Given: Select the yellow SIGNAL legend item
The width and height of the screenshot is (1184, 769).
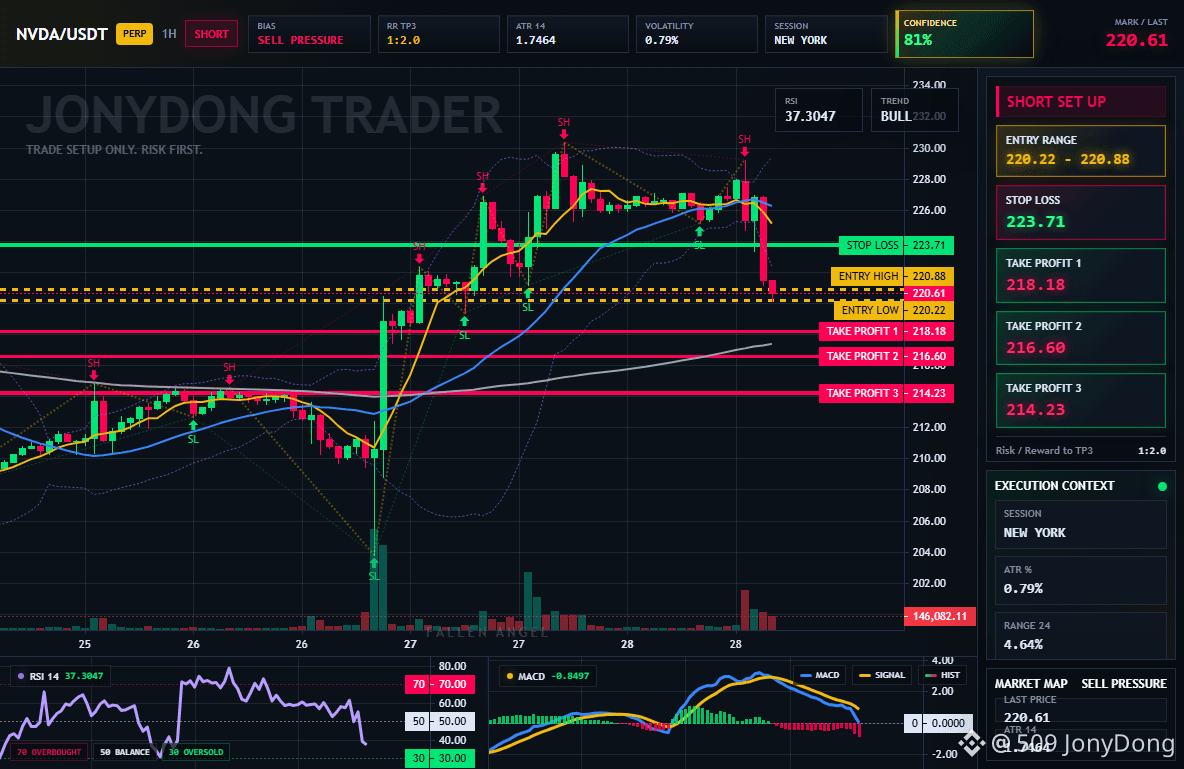Looking at the screenshot, I should [x=881, y=675].
